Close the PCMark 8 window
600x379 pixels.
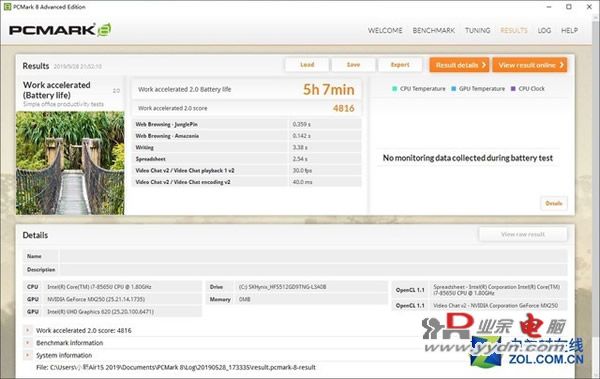pos(589,7)
